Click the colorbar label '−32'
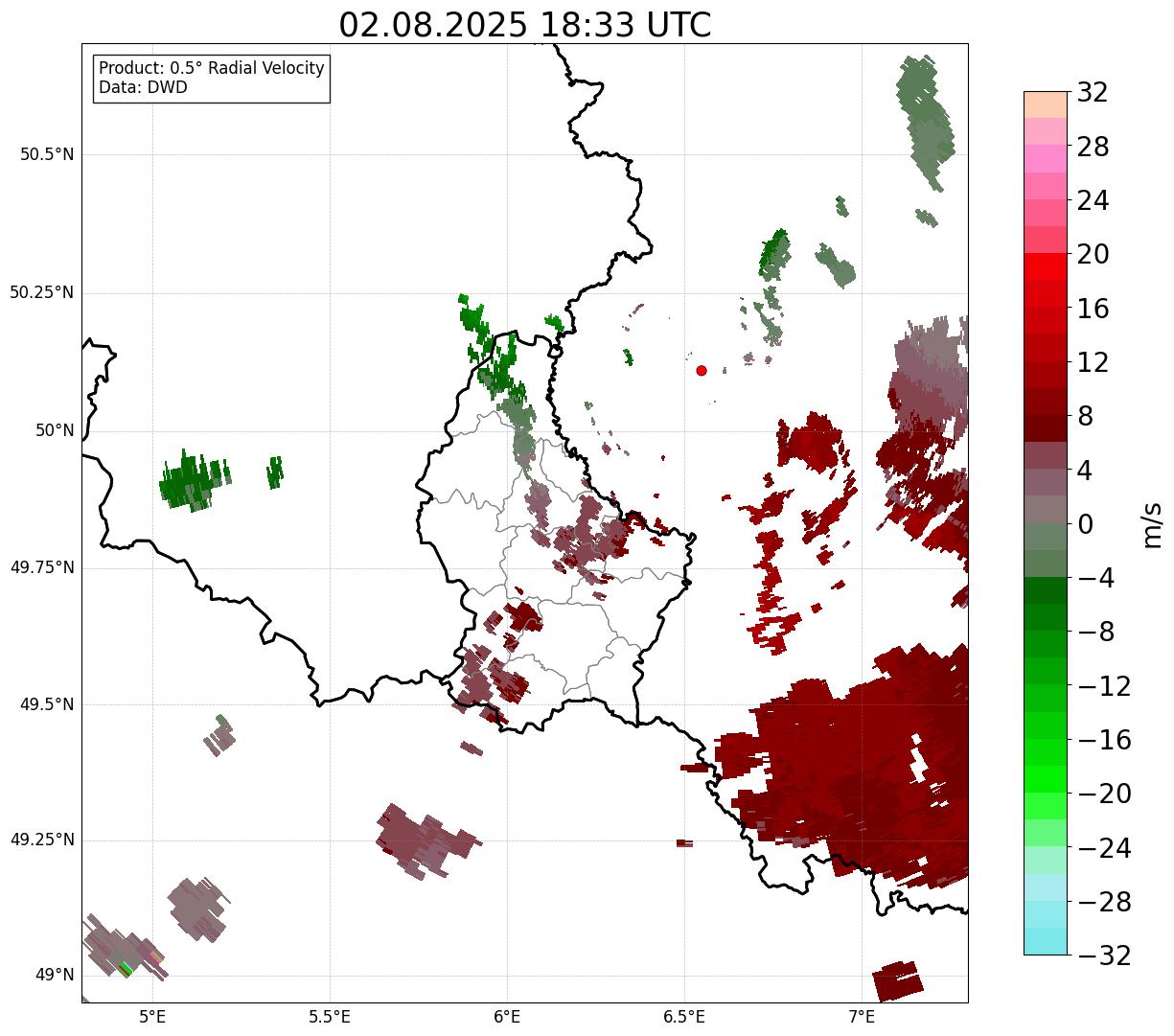Screen dimensions: 1174x1036 click(1103, 955)
